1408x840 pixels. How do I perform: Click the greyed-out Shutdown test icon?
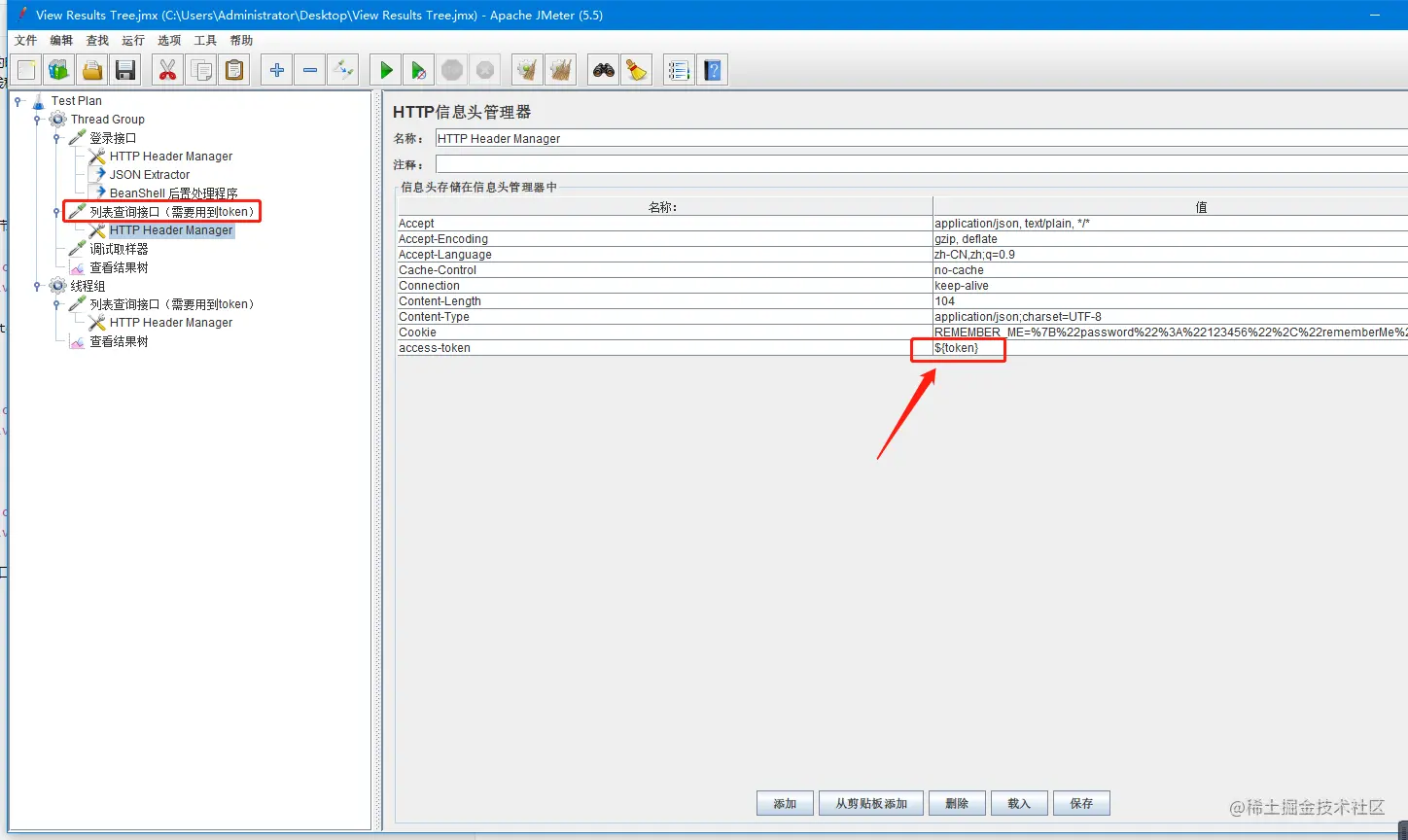[485, 70]
